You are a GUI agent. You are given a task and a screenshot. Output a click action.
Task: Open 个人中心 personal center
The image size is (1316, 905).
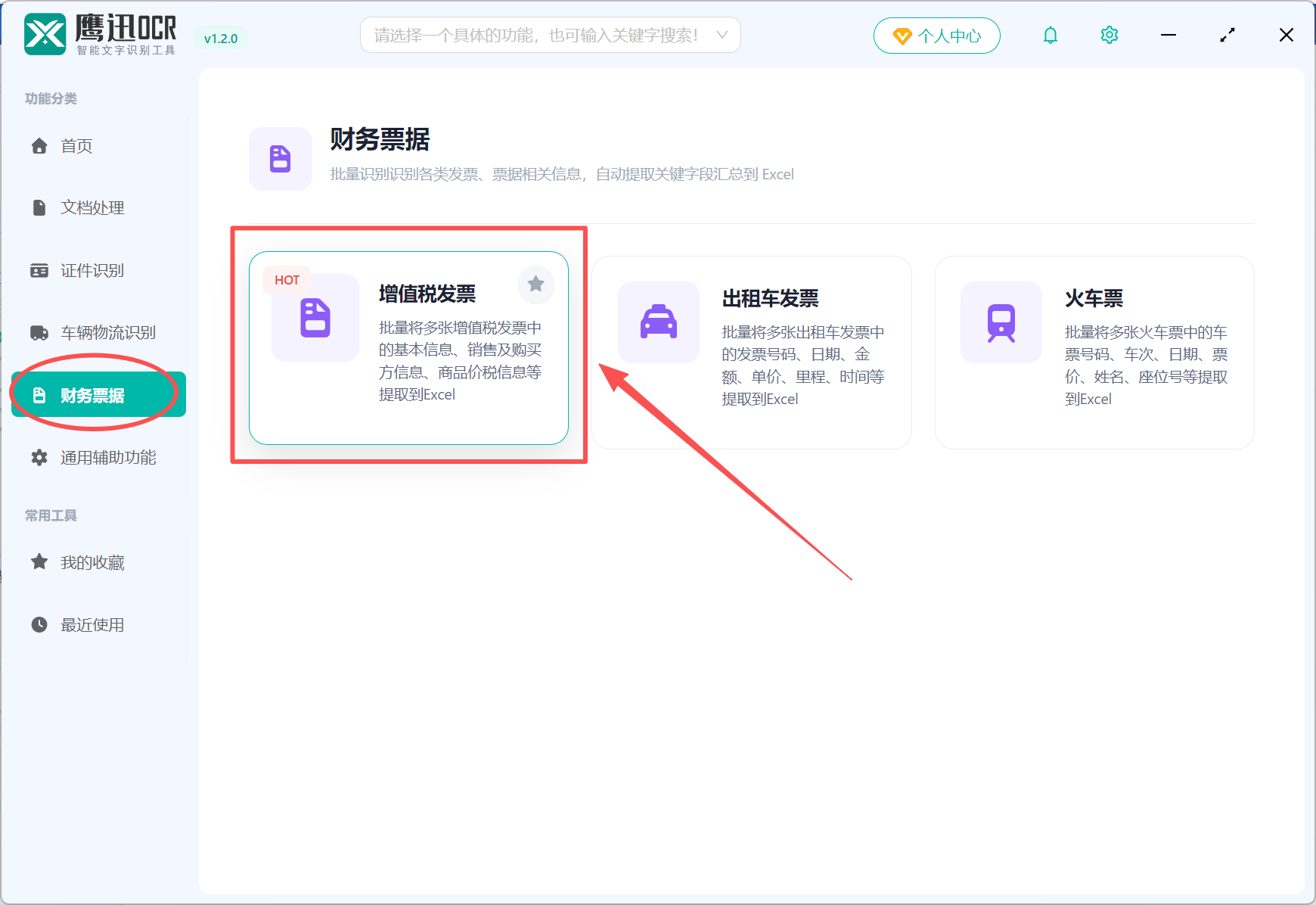pos(936,35)
